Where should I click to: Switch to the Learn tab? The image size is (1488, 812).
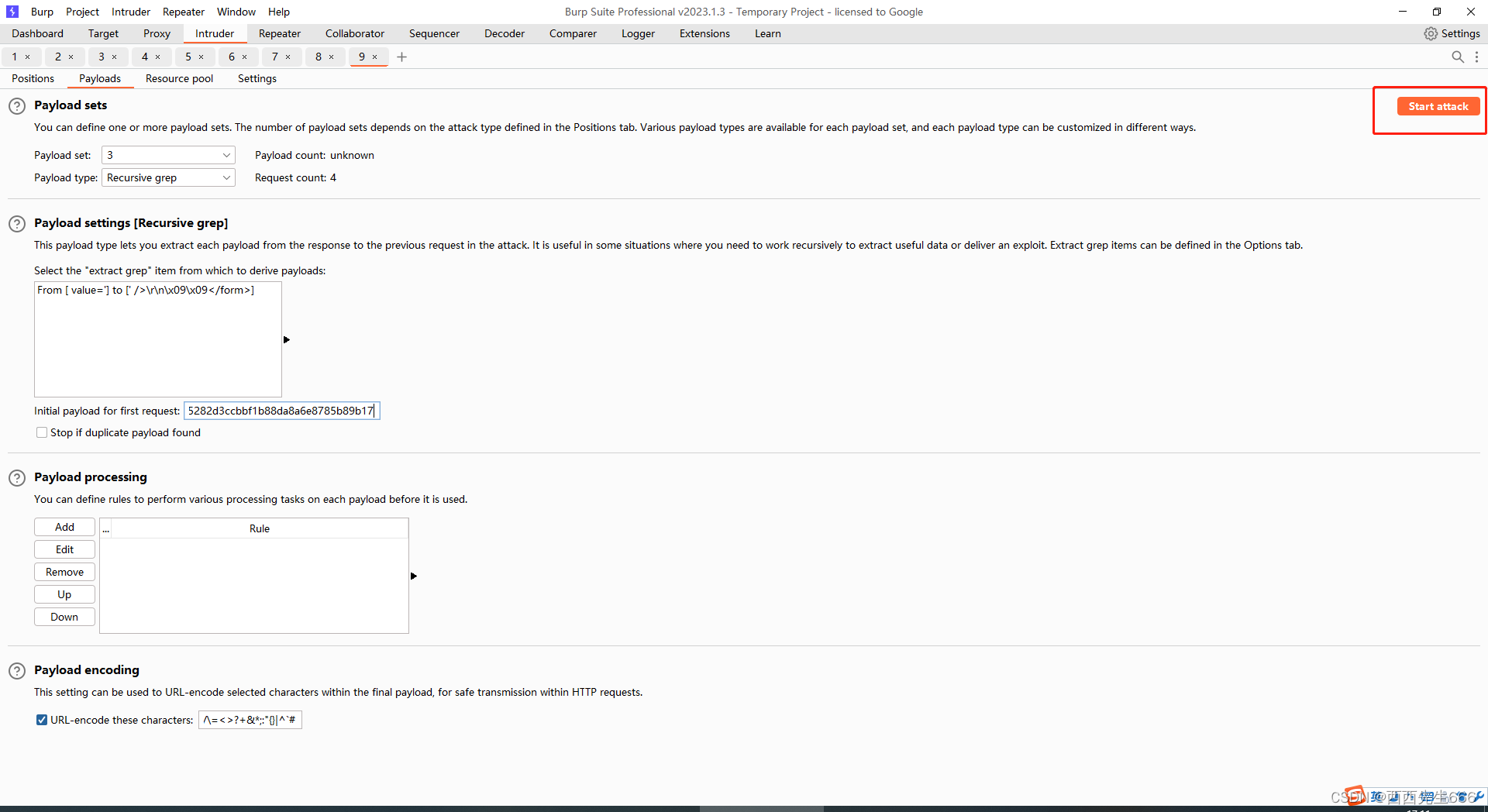coord(768,33)
